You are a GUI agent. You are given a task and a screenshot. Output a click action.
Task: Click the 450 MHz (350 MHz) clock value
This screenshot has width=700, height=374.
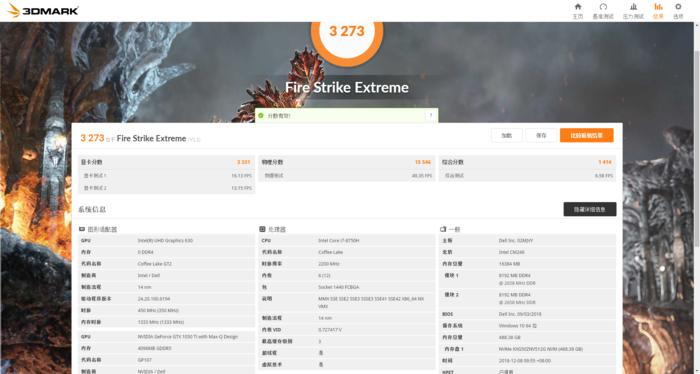tap(158, 310)
